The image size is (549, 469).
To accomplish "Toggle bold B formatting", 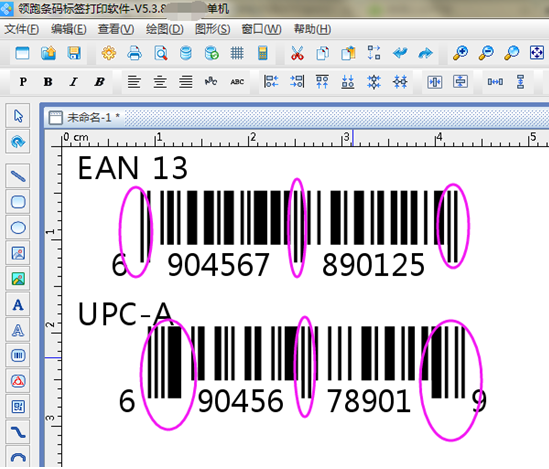I will click(48, 82).
